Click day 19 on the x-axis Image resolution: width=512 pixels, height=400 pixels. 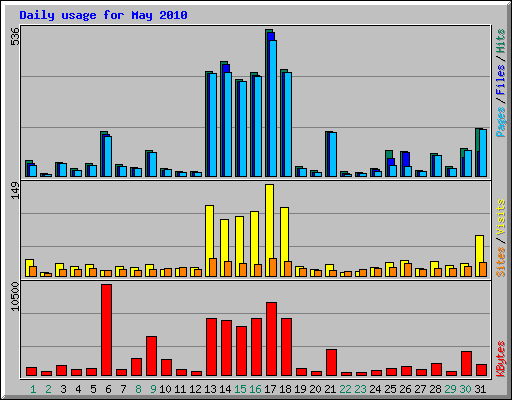[x=300, y=389]
